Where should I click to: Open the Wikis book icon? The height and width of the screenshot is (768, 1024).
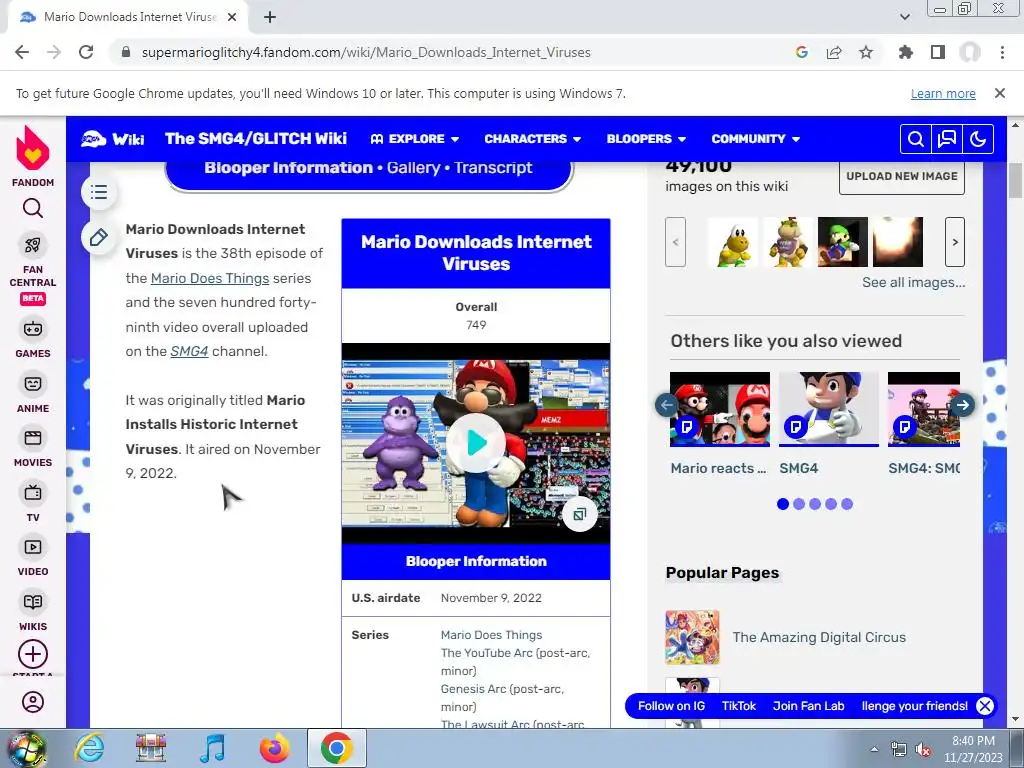coord(33,602)
